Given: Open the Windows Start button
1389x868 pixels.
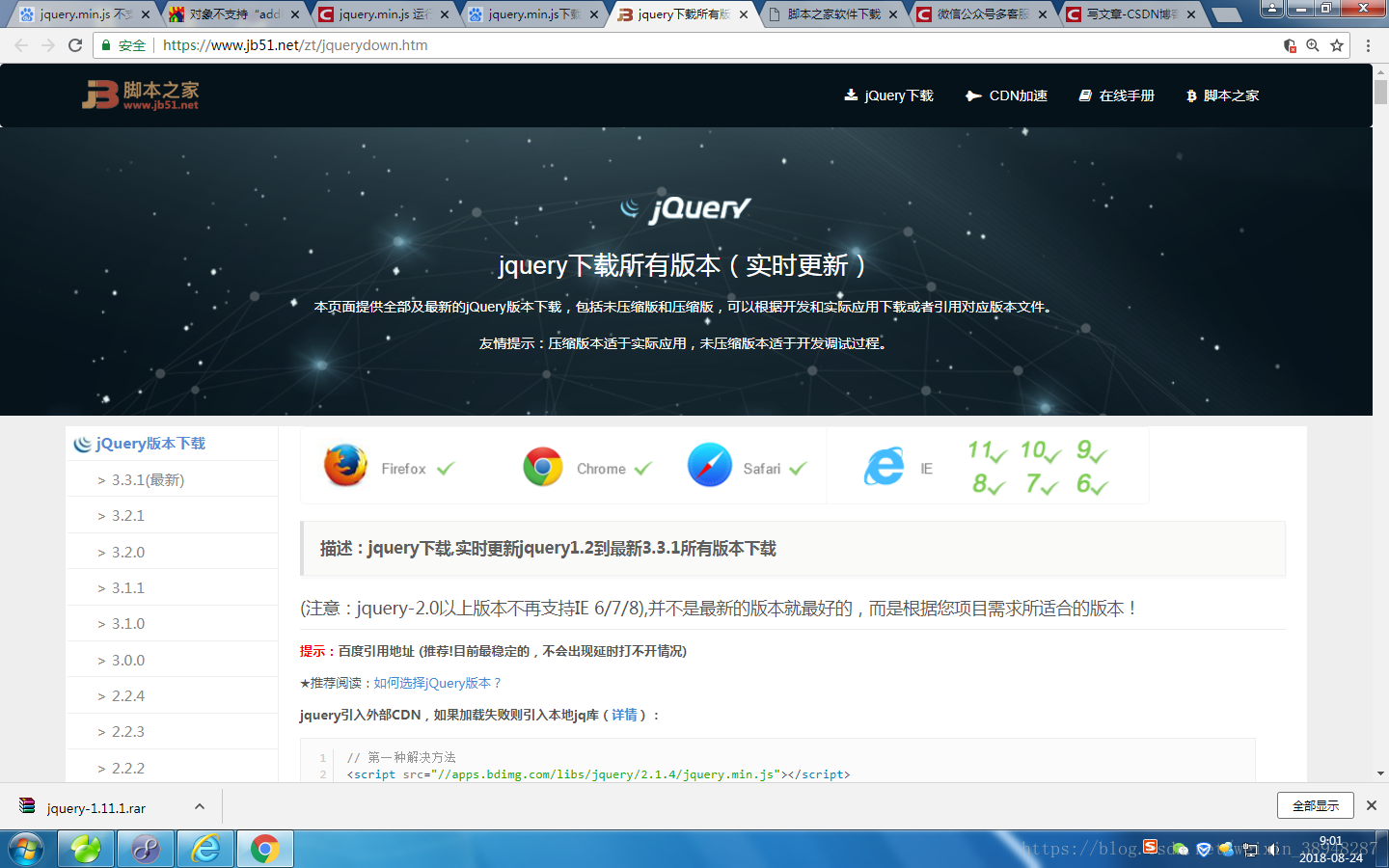Looking at the screenshot, I should tap(26, 849).
